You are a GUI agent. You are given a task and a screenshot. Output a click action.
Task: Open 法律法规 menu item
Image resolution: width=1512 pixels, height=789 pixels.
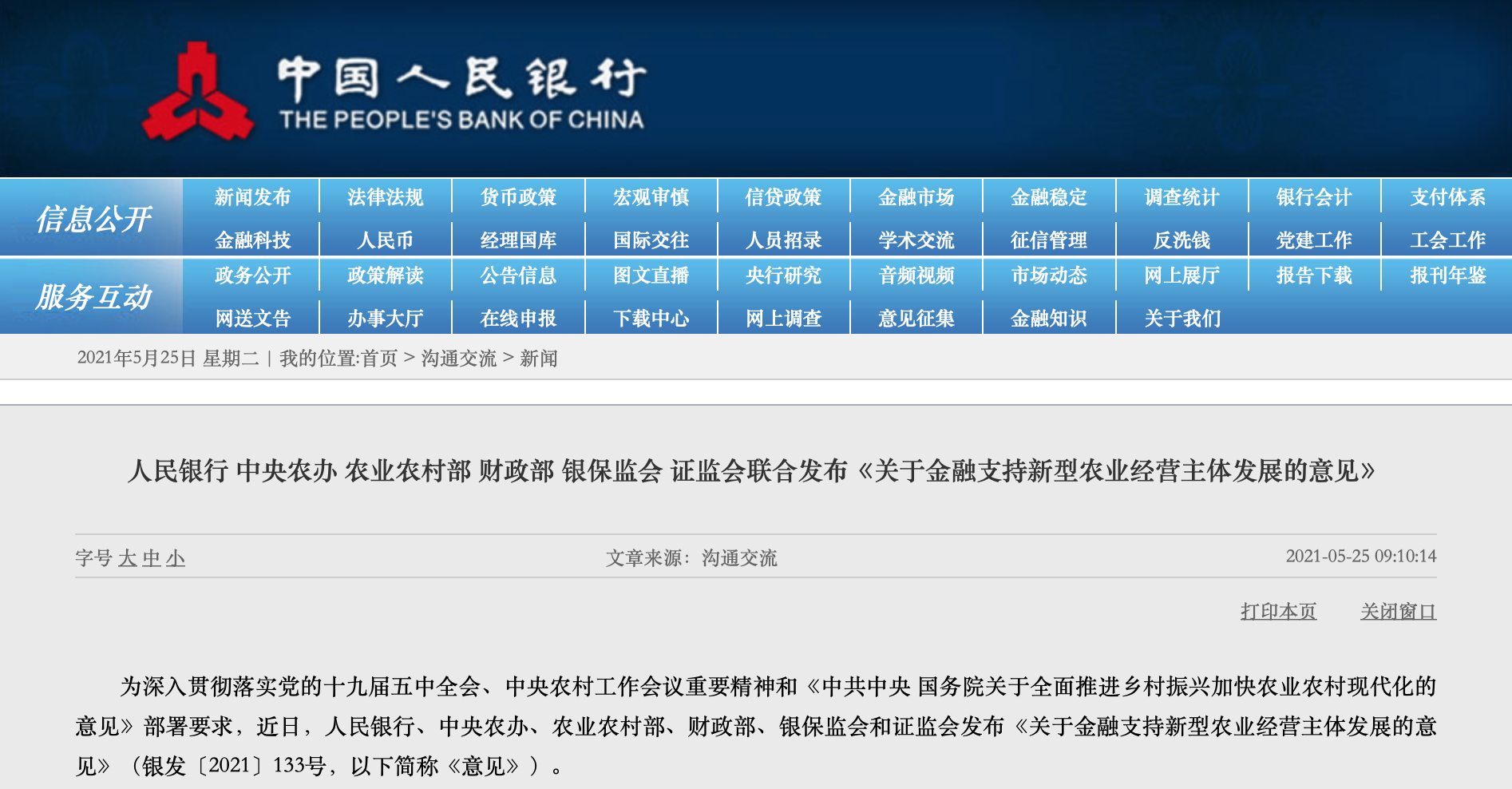385,197
